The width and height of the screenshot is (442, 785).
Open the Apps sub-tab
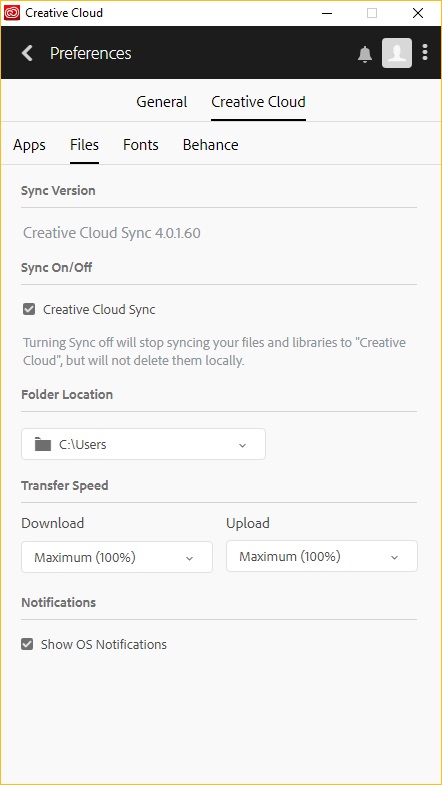[x=30, y=145]
